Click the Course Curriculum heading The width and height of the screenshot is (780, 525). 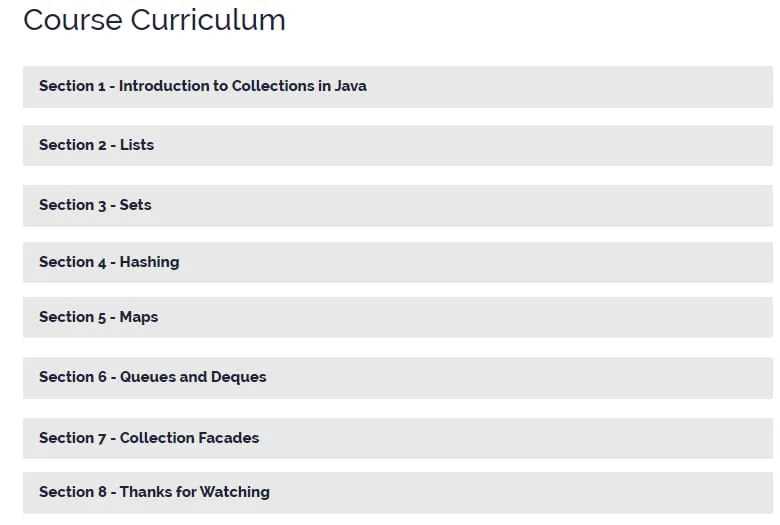(154, 20)
